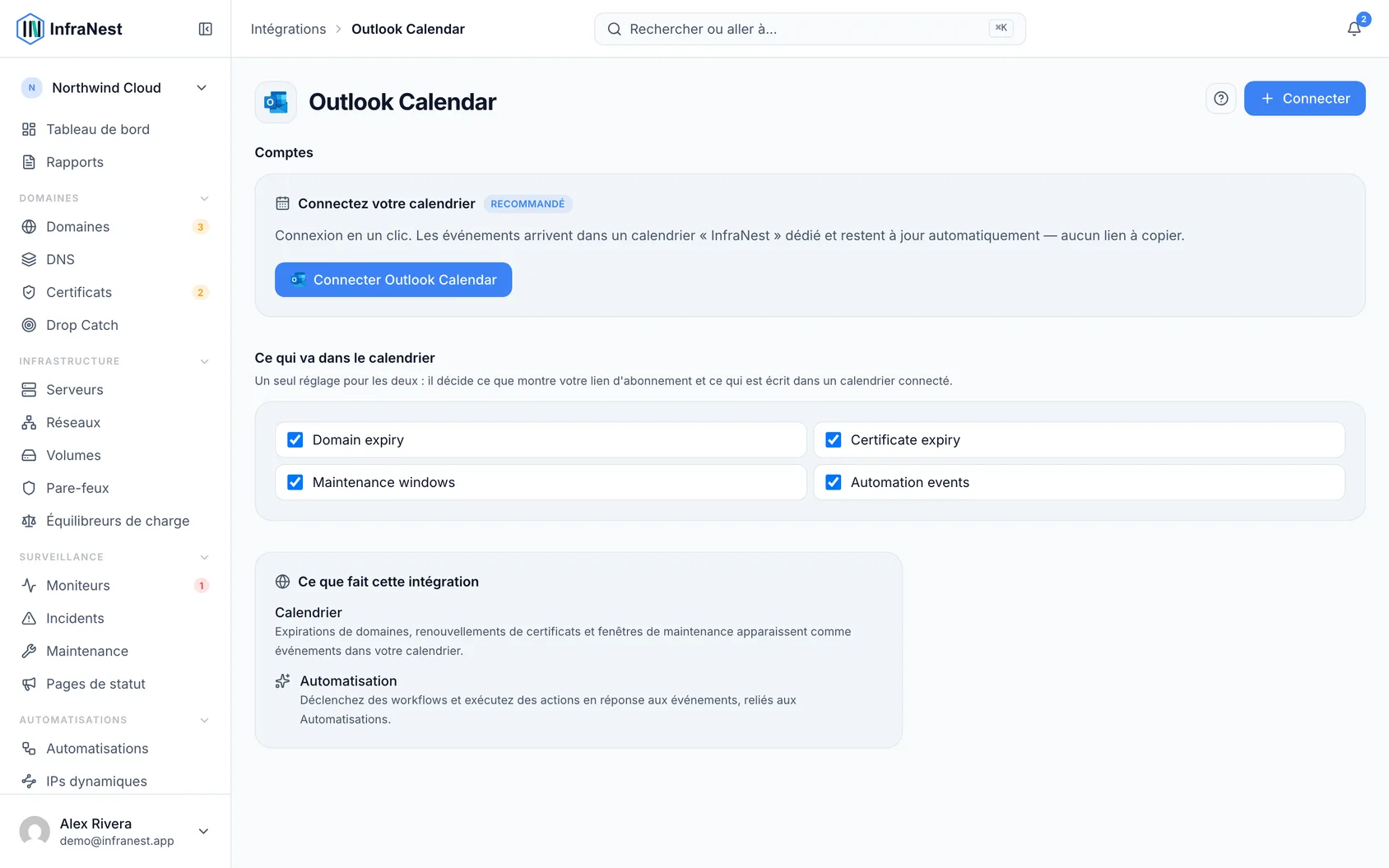Click the globe icon by Ce que fait cette intégration
Viewport: 1389px width, 868px height.
[282, 582]
